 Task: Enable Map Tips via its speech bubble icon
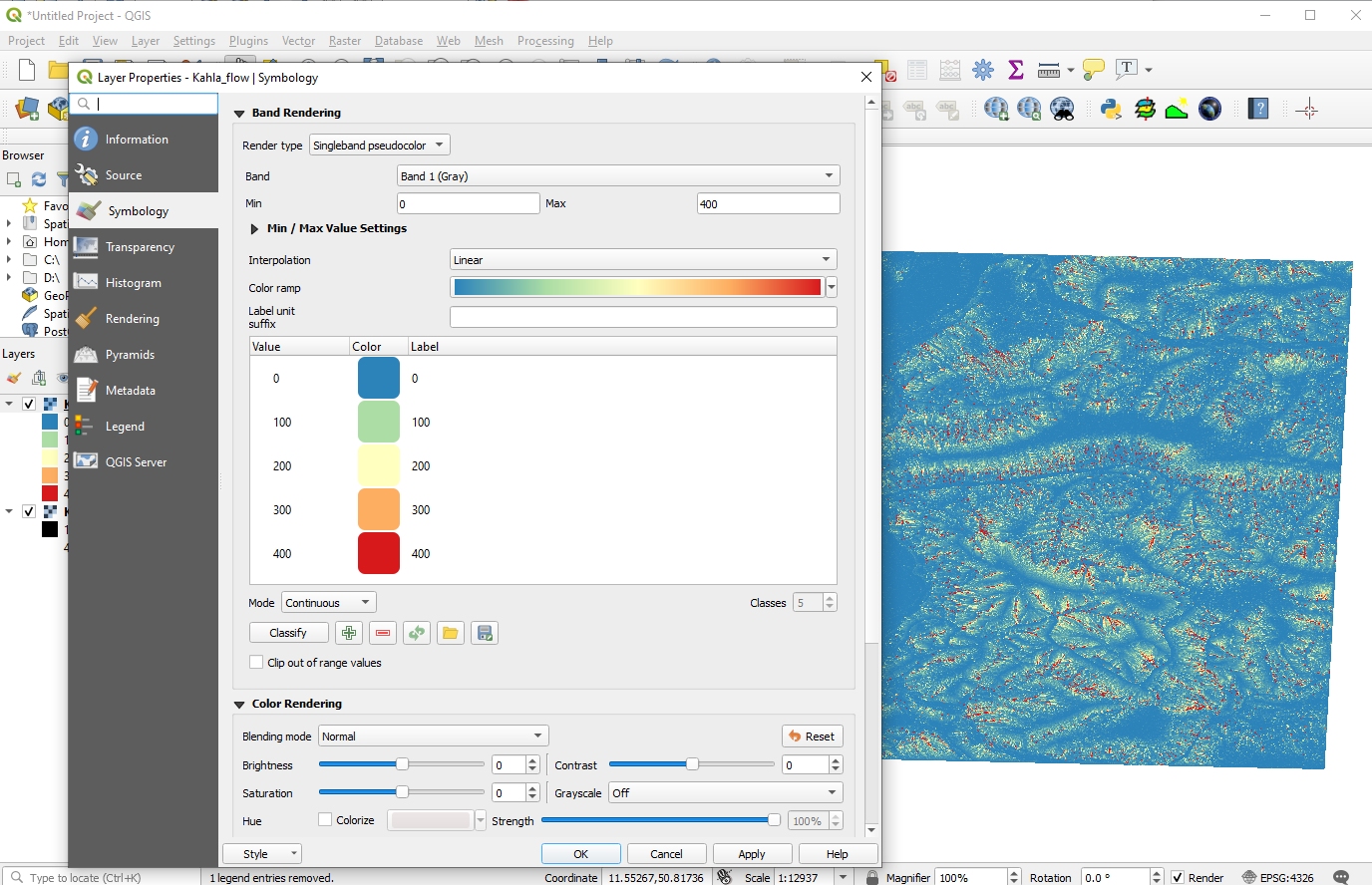pos(1092,69)
